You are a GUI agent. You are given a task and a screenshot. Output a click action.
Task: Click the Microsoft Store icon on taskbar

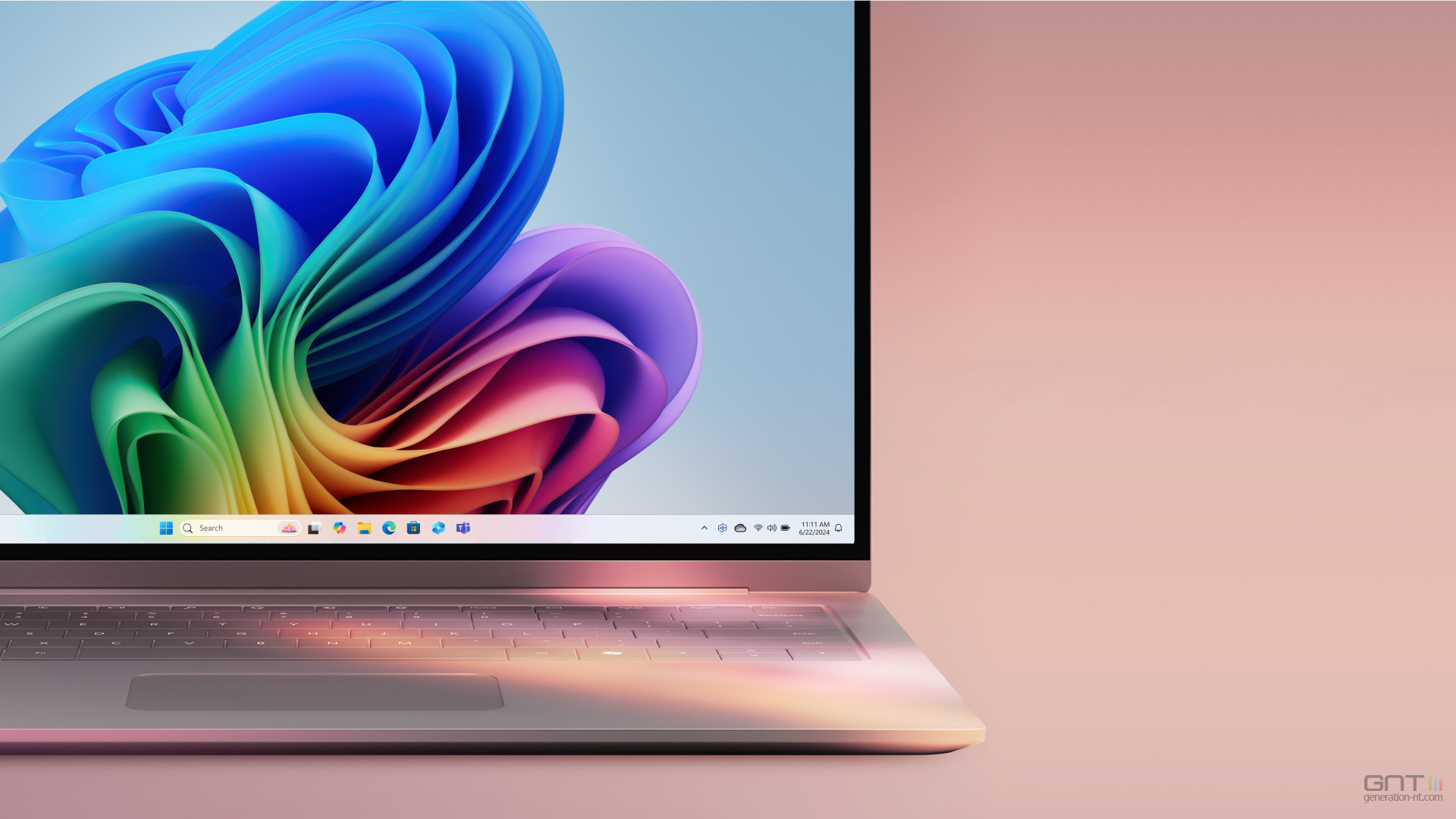pyautogui.click(x=414, y=527)
